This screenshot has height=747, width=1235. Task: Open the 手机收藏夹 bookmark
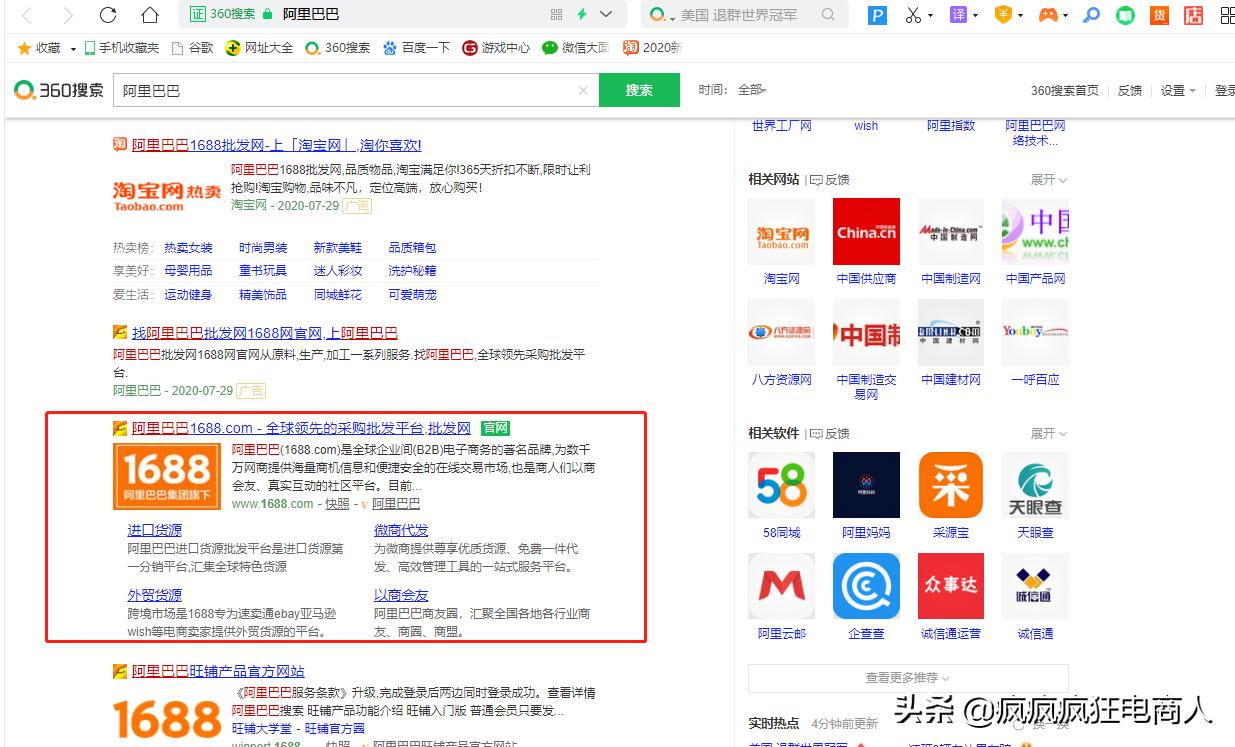[121, 48]
